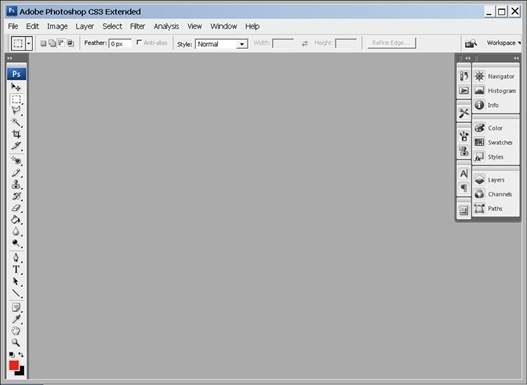Click the Refine Edge button
527x385 pixels.
392,43
